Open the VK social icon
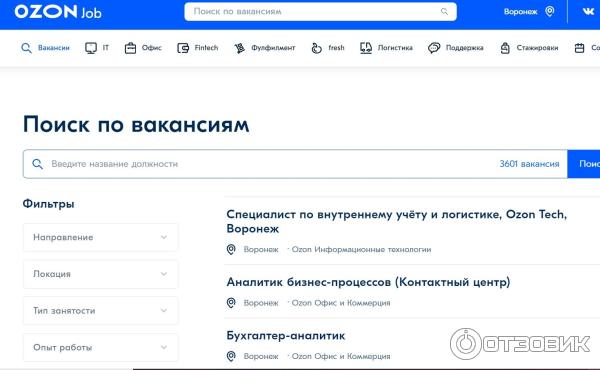600x370 pixels. [x=588, y=11]
